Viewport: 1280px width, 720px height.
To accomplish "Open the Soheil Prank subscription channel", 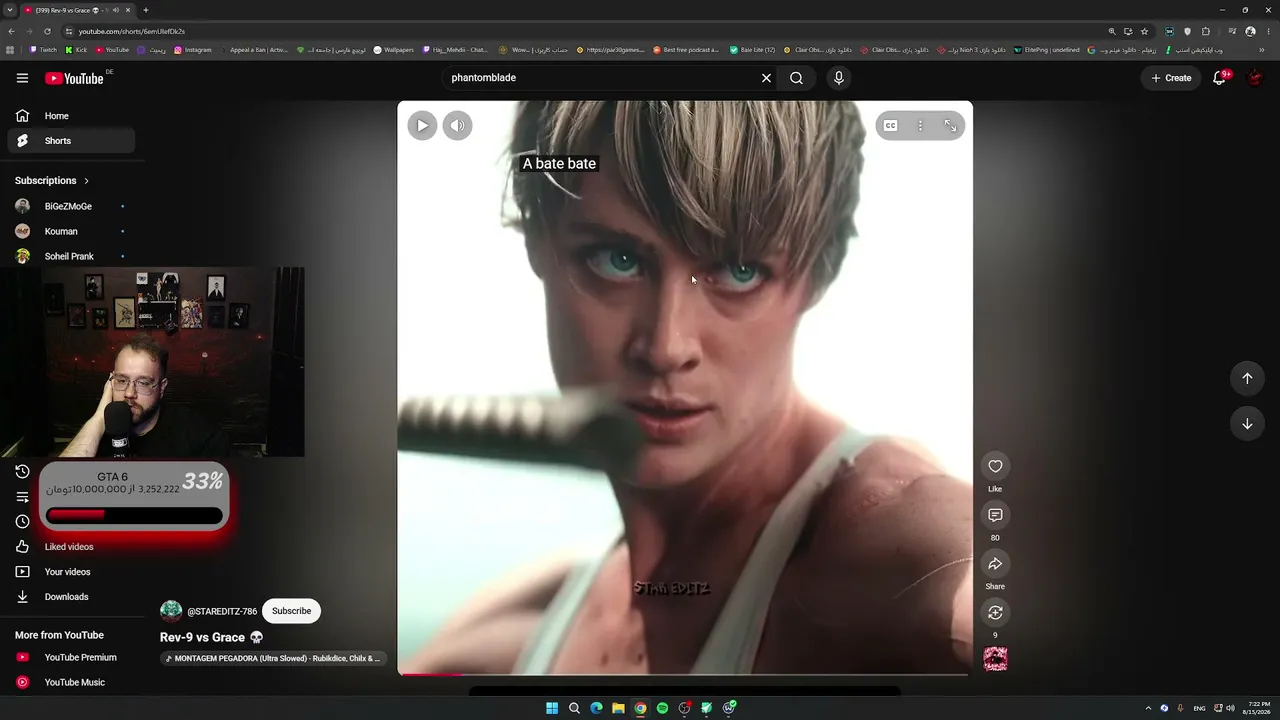I will (x=70, y=256).
